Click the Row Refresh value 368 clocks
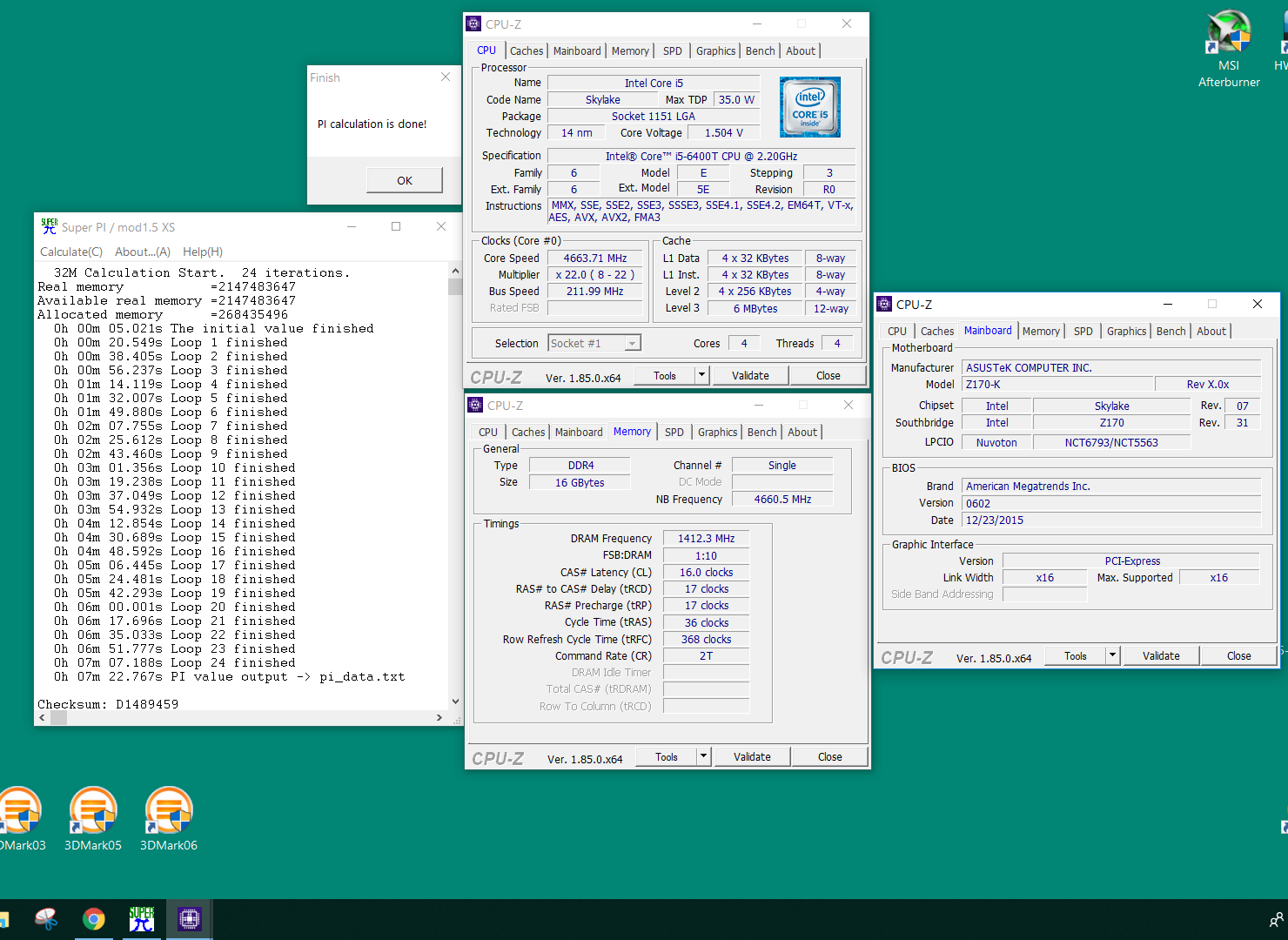Image resolution: width=1288 pixels, height=940 pixels. [707, 640]
